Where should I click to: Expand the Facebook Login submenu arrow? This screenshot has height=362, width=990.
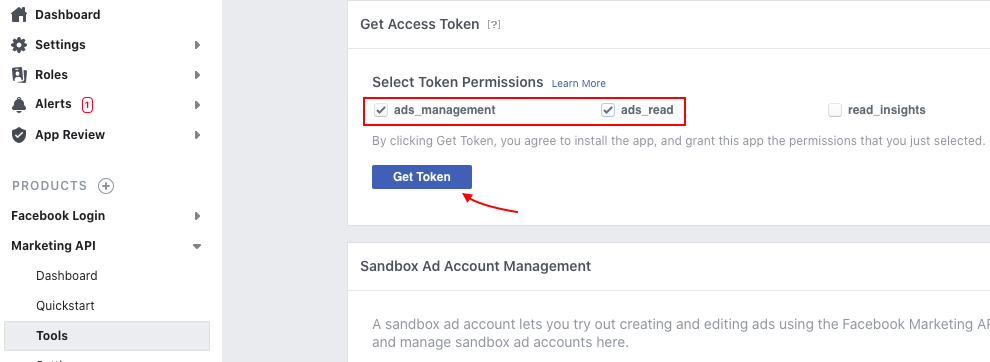pyautogui.click(x=198, y=216)
